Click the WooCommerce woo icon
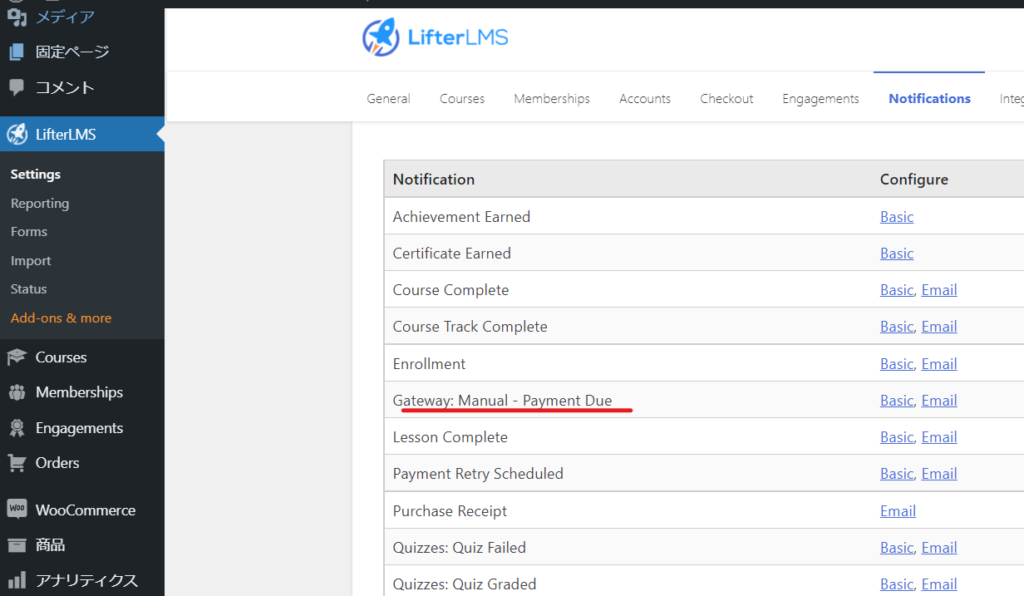This screenshot has height=596, width=1024. click(x=17, y=509)
